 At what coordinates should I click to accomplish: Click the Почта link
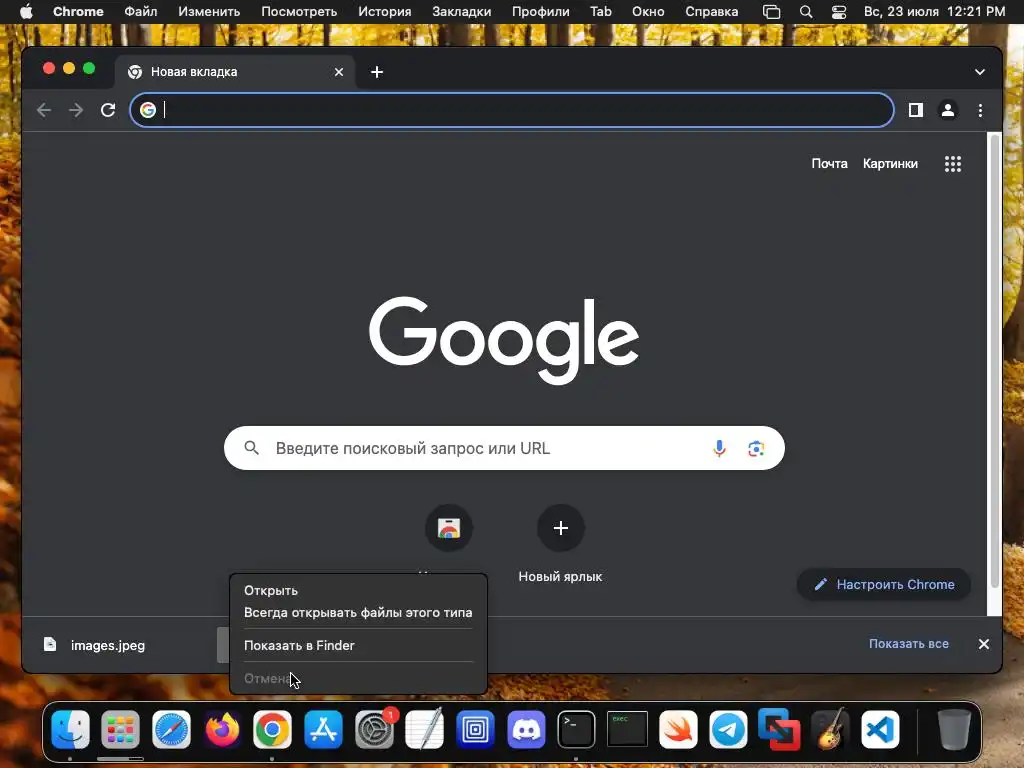tap(829, 164)
